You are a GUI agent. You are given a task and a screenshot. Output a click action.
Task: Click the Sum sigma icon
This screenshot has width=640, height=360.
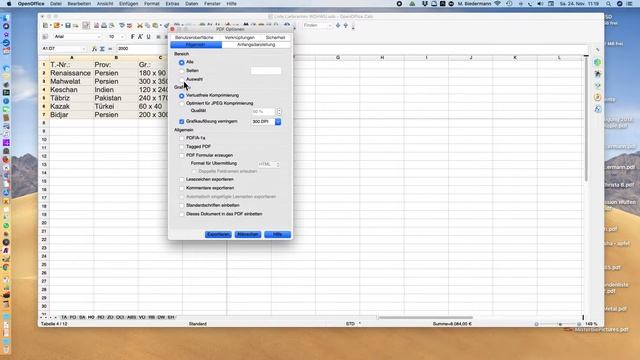[102, 49]
